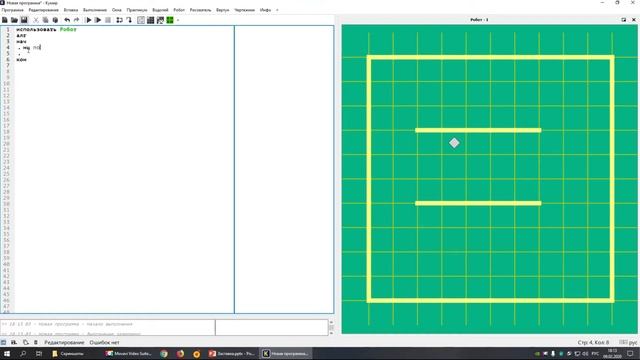Screen dimensions: 640x360
Task: Toggle keyboard layout 'рус' indicator
Action: pos(629,342)
